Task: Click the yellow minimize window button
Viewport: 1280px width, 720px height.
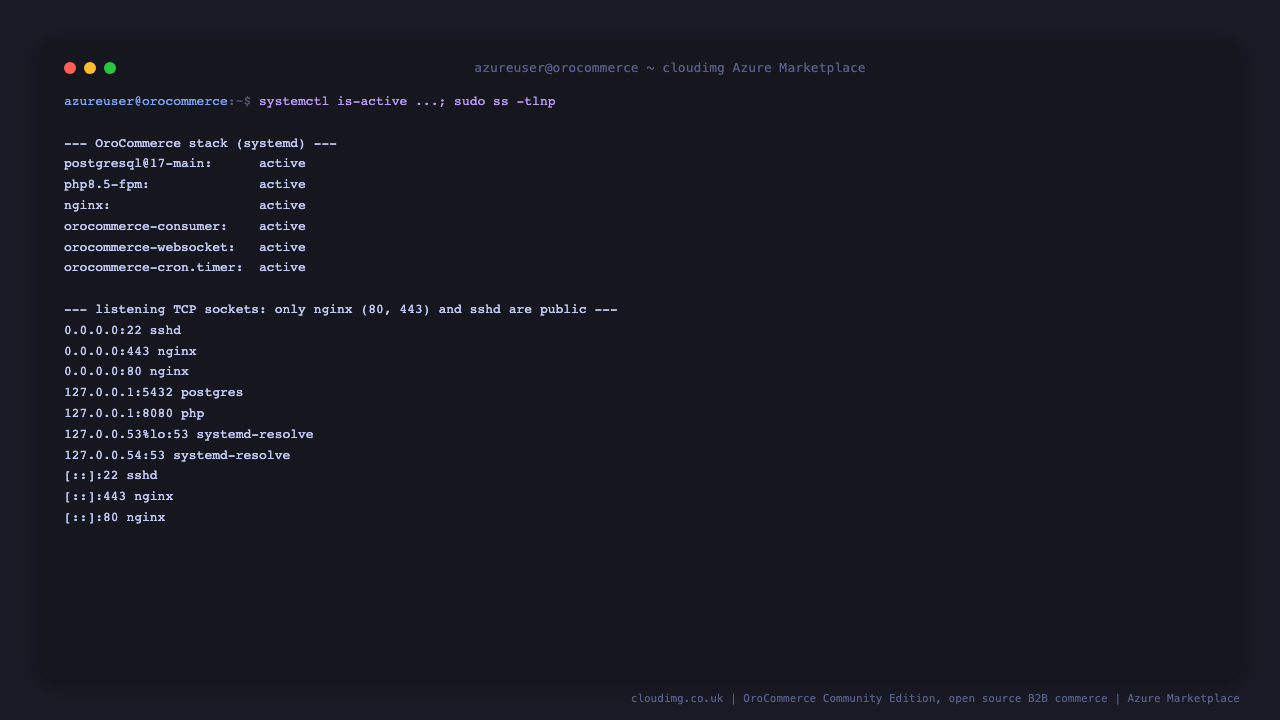Action: click(90, 68)
